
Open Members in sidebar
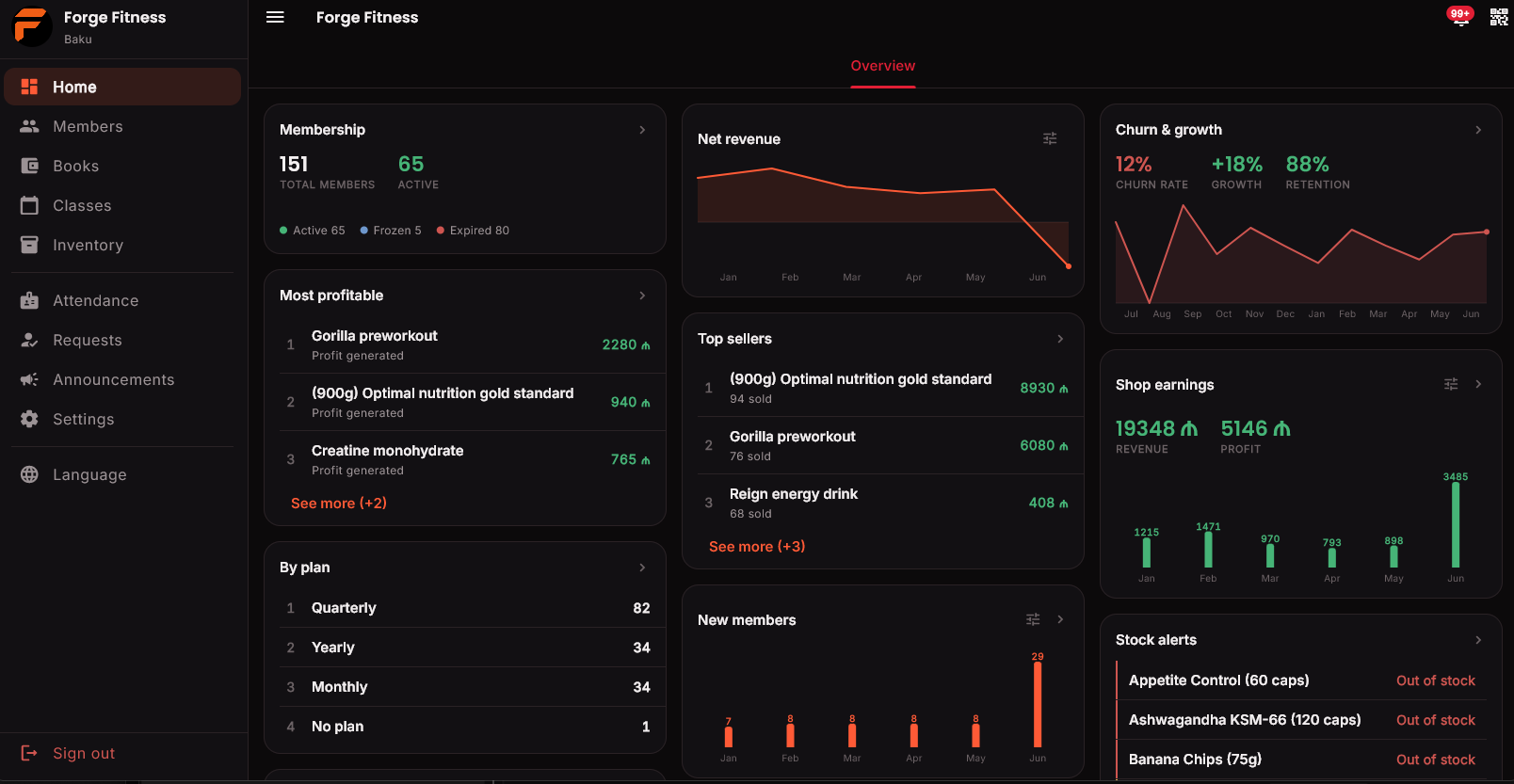[x=122, y=126]
